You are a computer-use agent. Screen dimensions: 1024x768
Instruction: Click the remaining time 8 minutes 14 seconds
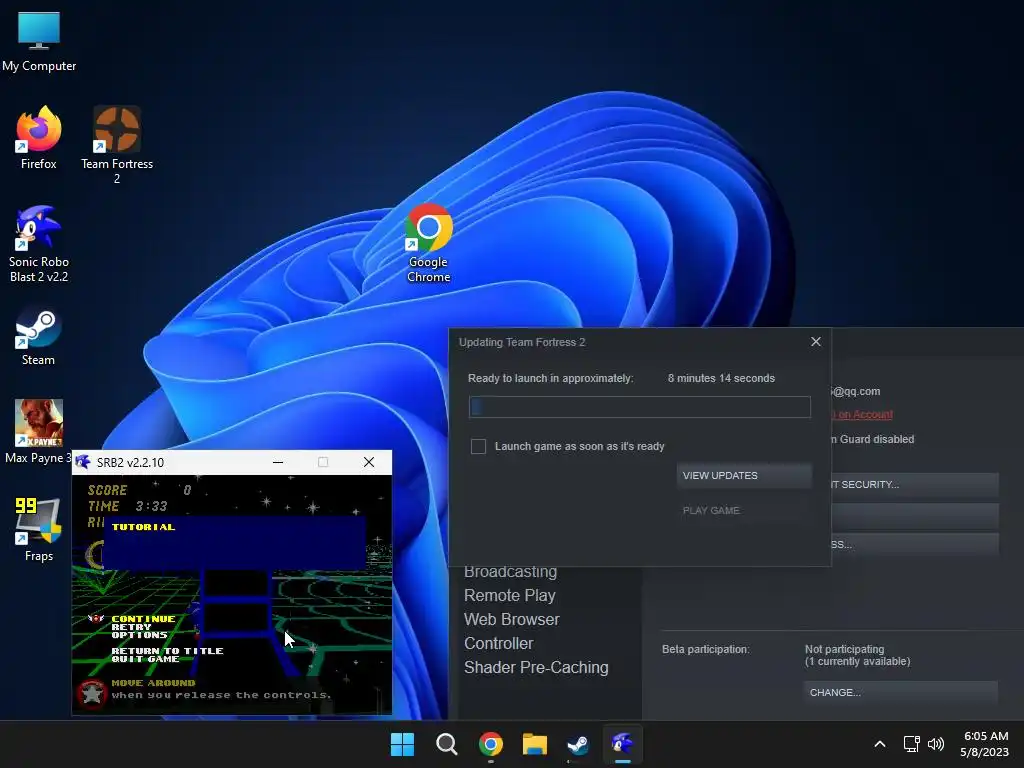pos(721,378)
